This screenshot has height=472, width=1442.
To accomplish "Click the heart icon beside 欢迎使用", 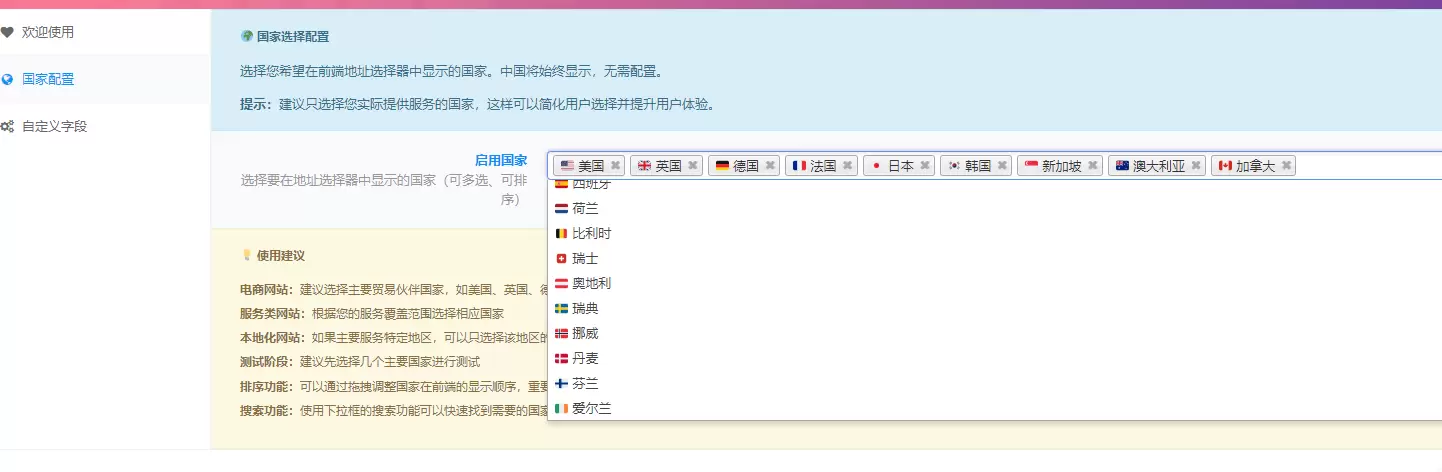I will (x=7, y=32).
